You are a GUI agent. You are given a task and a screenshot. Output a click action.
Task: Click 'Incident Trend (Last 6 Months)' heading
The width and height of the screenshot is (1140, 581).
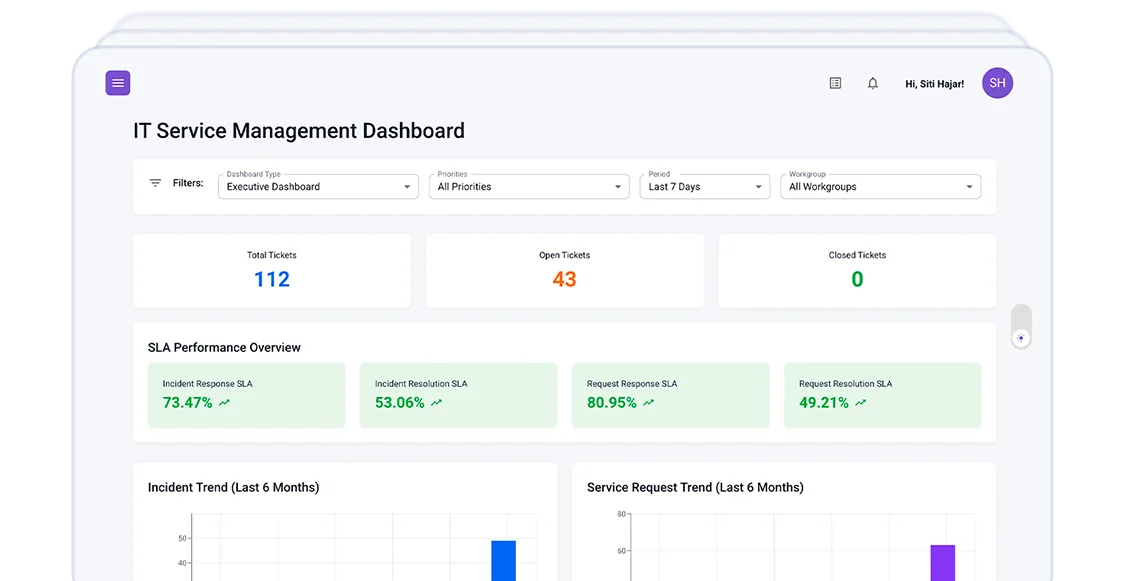[233, 487]
